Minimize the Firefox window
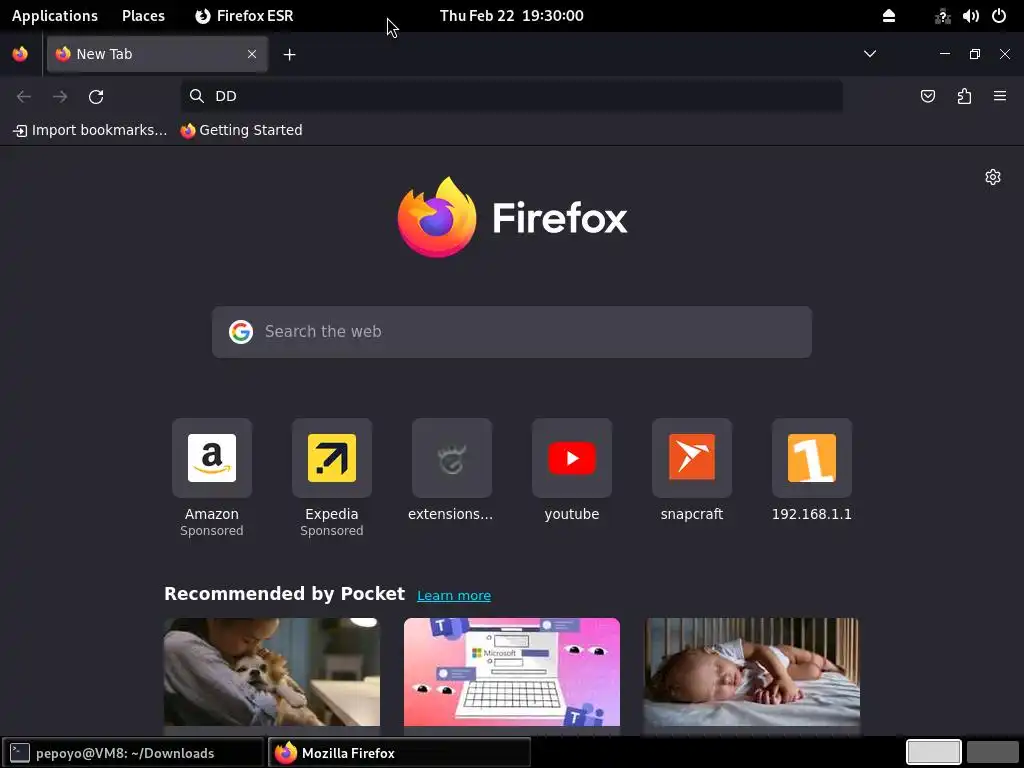This screenshot has width=1024, height=768. [x=944, y=54]
